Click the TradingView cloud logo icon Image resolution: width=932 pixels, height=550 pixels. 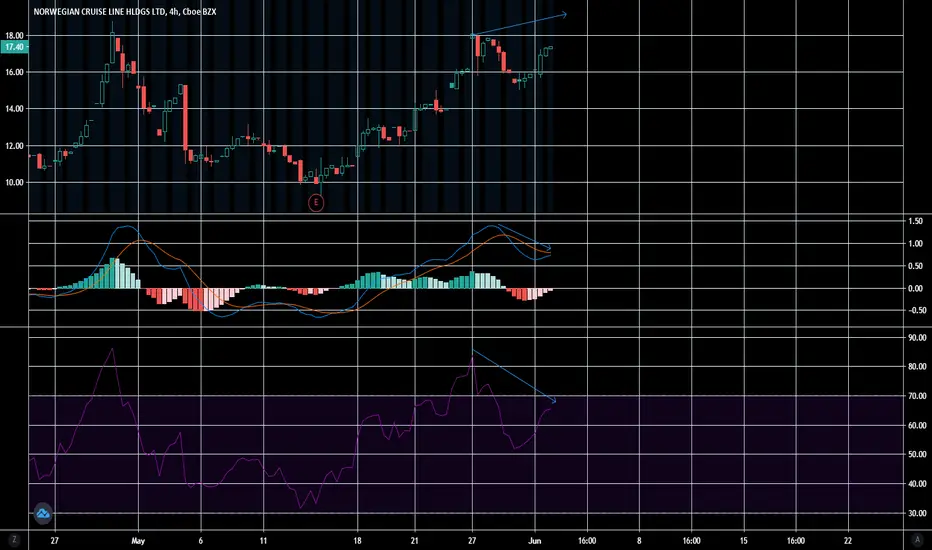pos(43,513)
